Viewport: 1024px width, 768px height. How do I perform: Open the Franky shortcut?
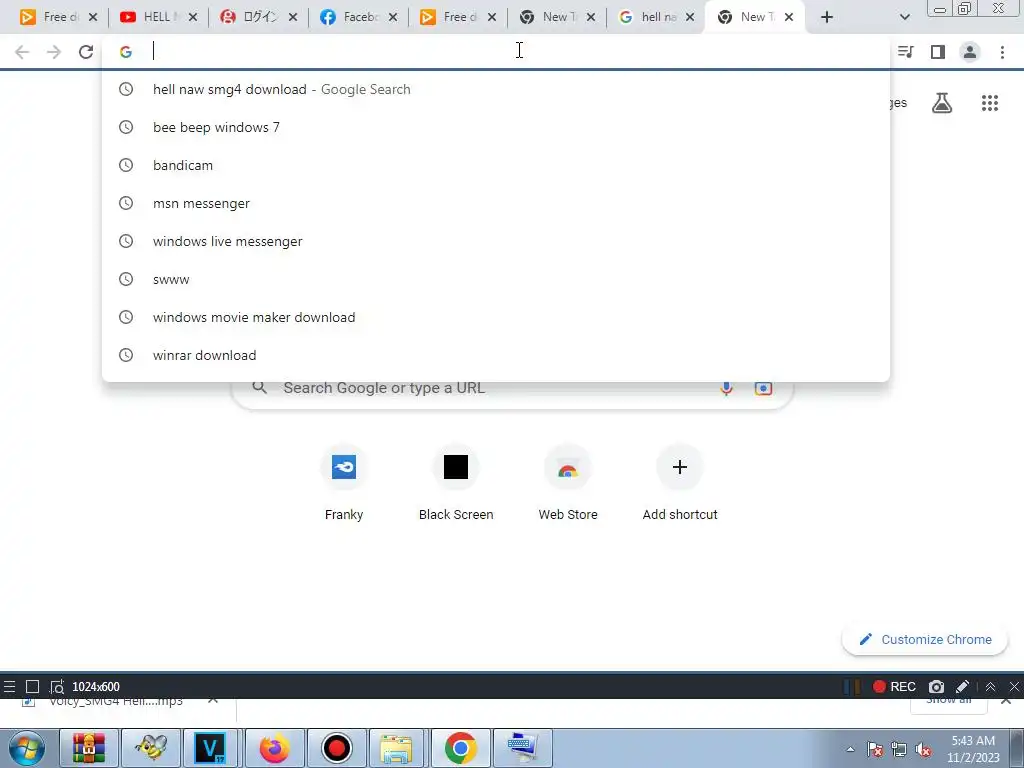click(344, 483)
